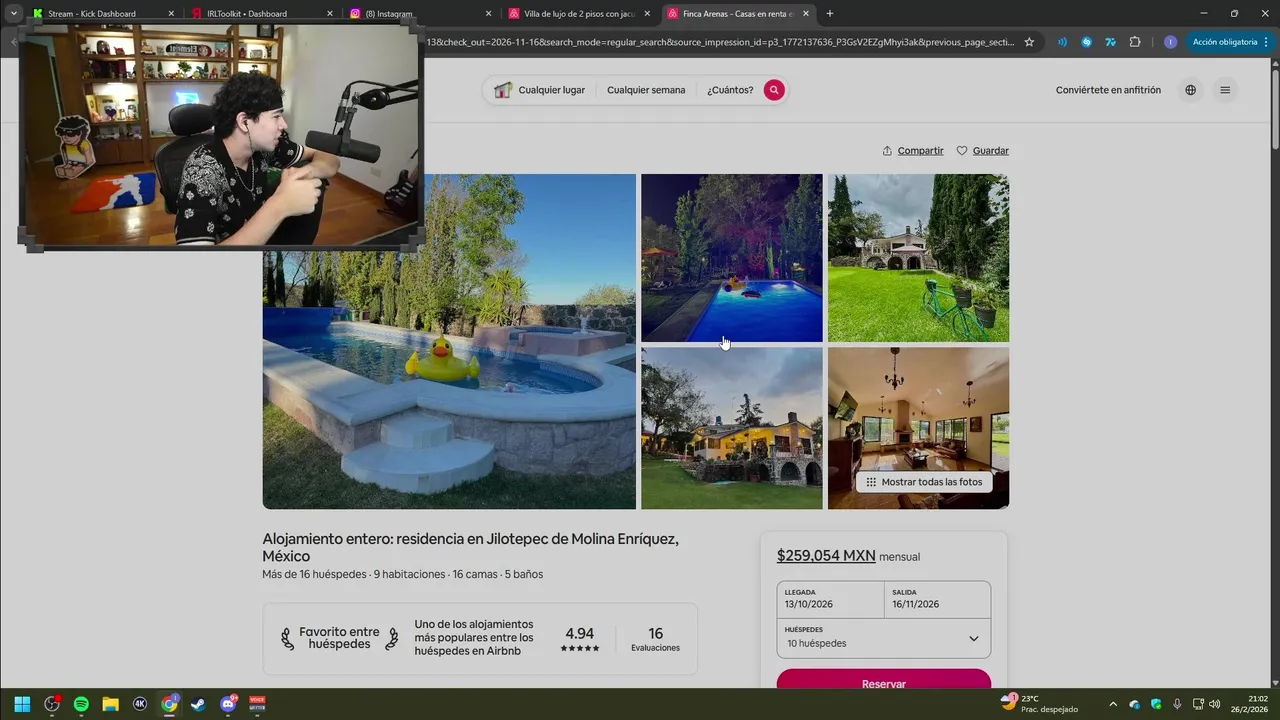The image size is (1280, 720).
Task: Click the network display tray icon
Action: [1197, 704]
